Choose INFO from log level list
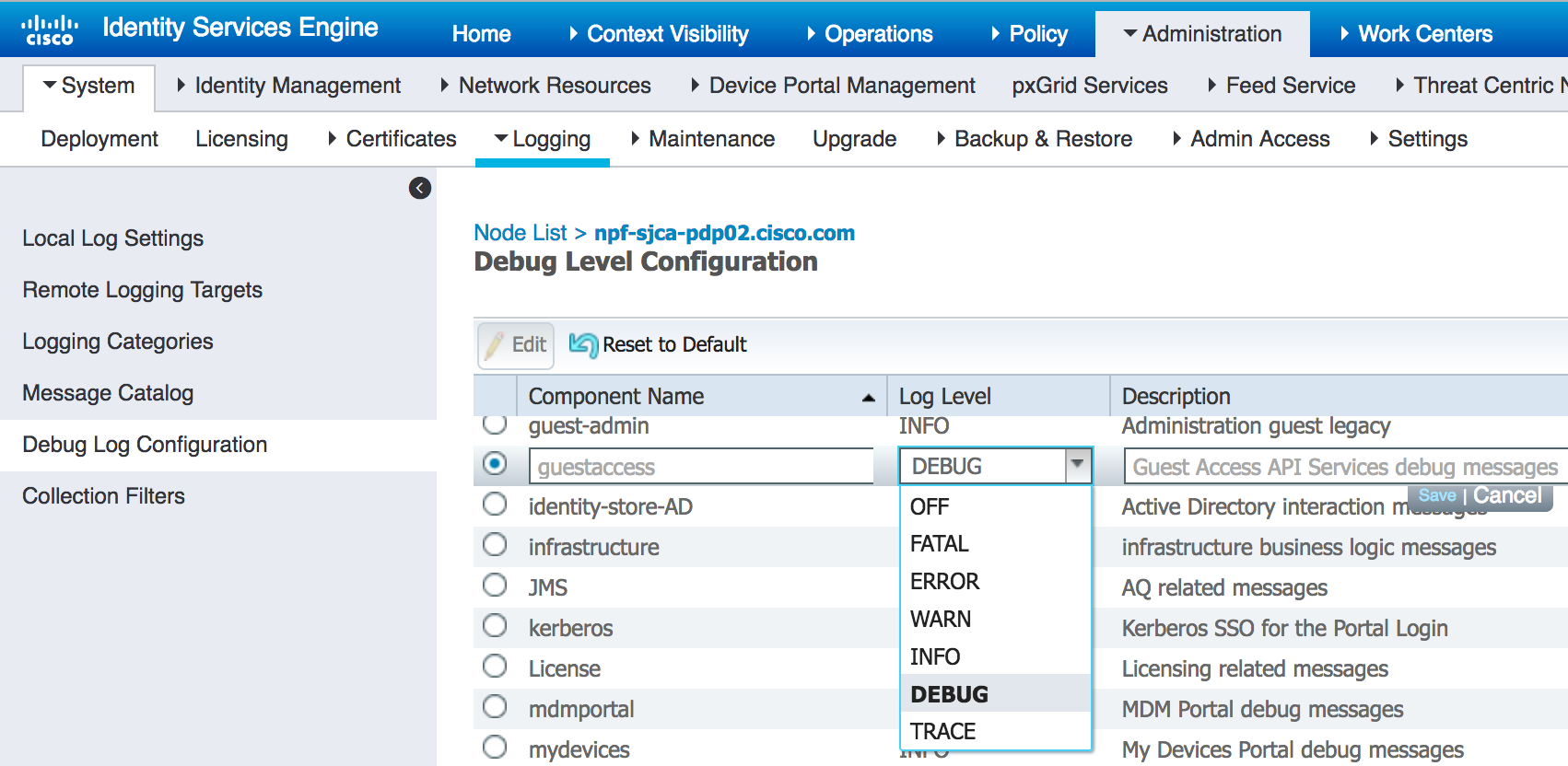Viewport: 1568px width, 766px height. tap(995, 656)
